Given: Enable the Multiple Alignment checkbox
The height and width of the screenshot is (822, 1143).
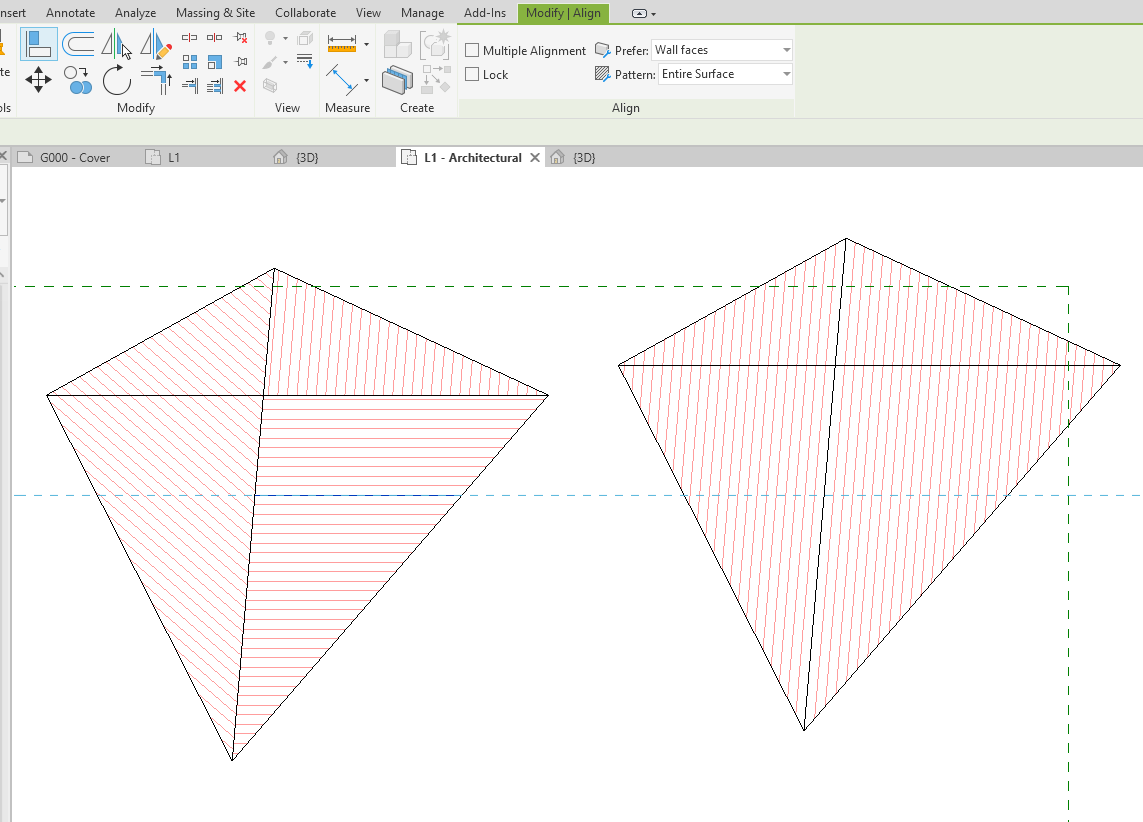Looking at the screenshot, I should [x=472, y=50].
